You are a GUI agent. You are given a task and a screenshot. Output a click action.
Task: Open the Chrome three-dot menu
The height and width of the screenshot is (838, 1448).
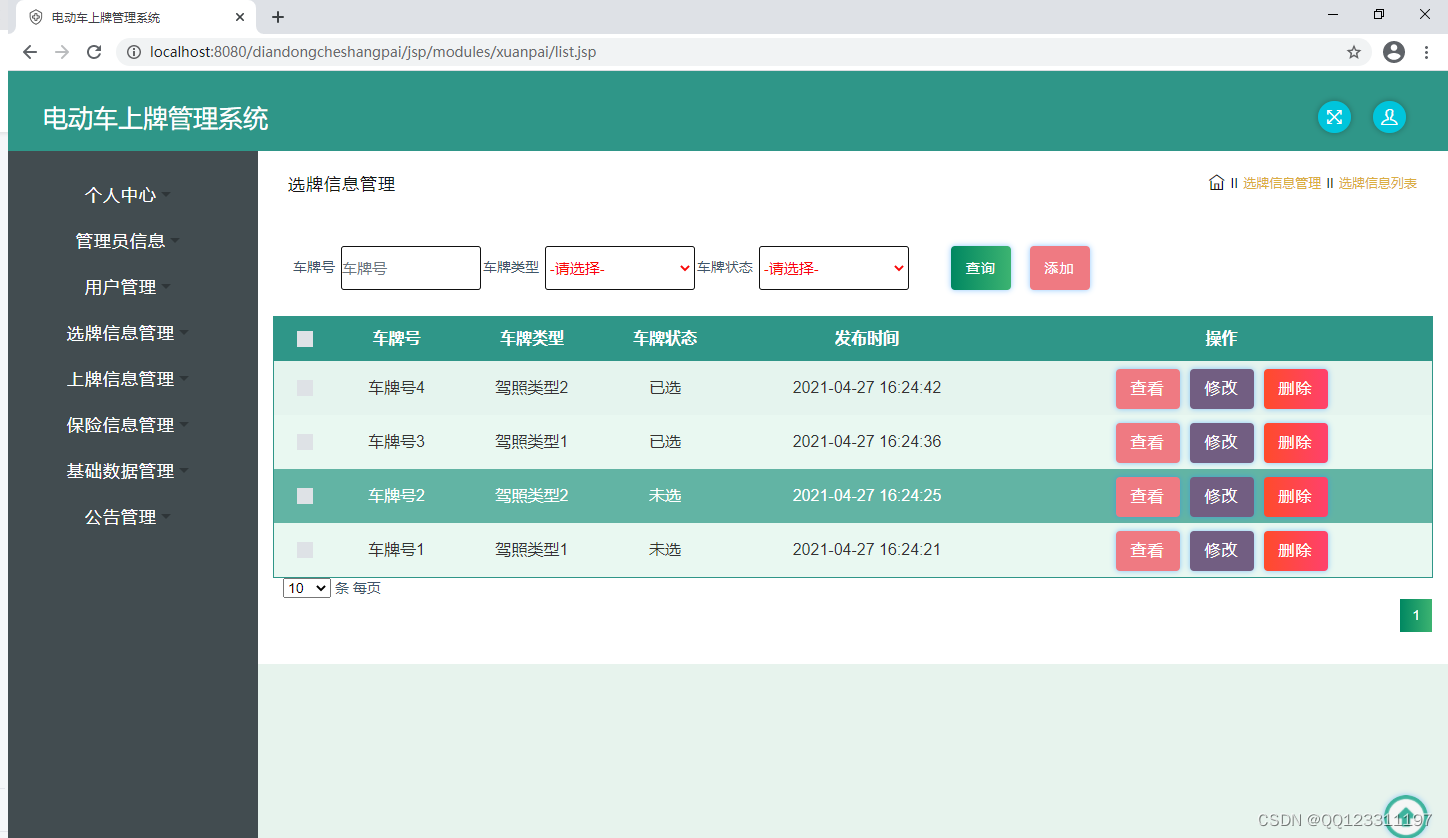click(1426, 52)
